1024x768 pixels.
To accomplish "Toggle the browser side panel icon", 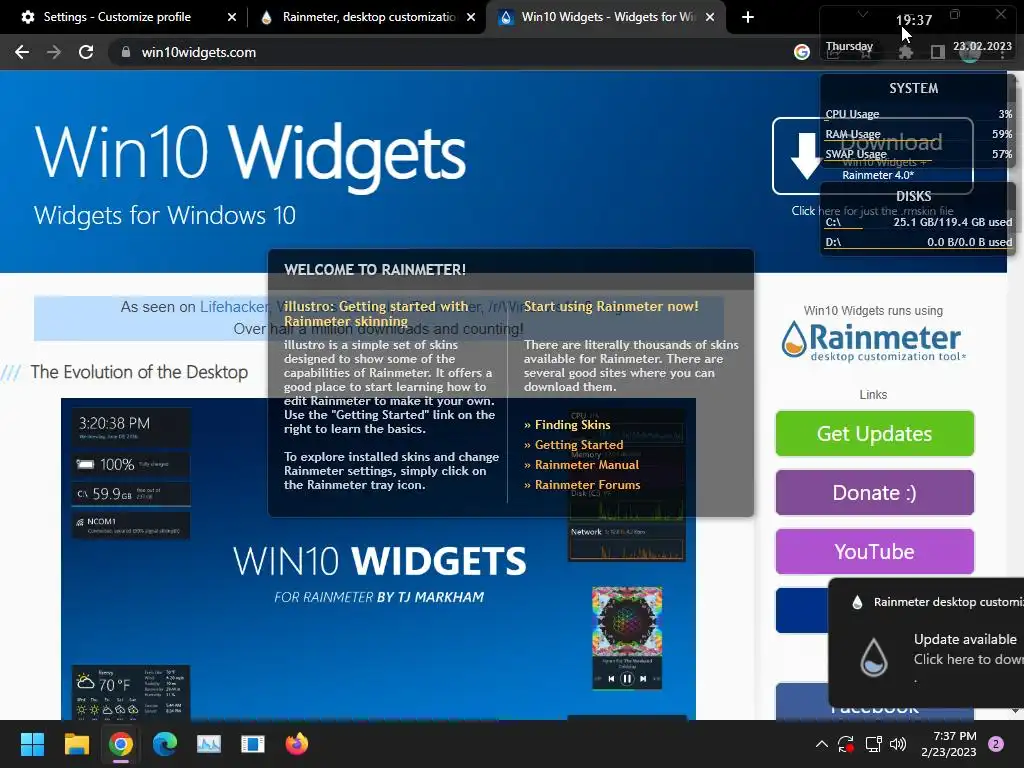I will click(x=938, y=52).
